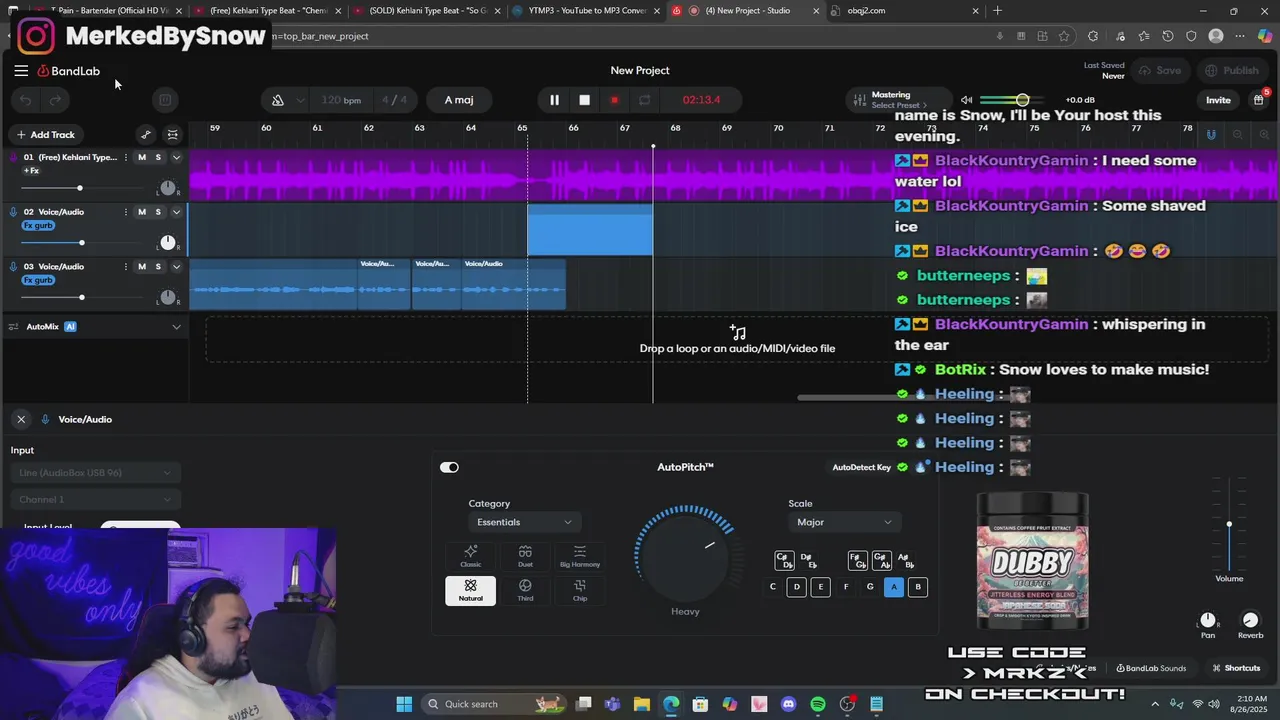Start recording with the red record button

[x=614, y=100]
